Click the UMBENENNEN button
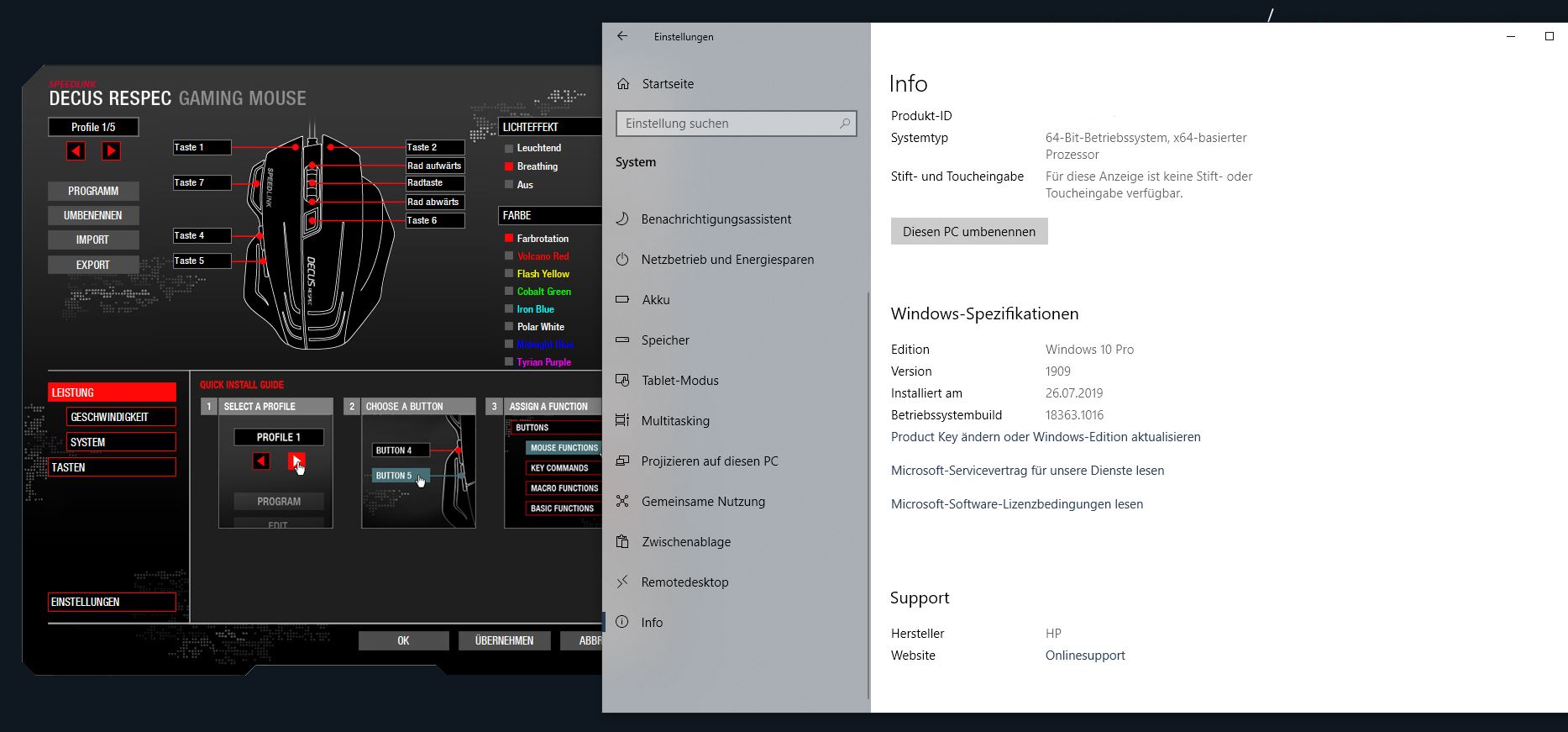 coord(93,215)
